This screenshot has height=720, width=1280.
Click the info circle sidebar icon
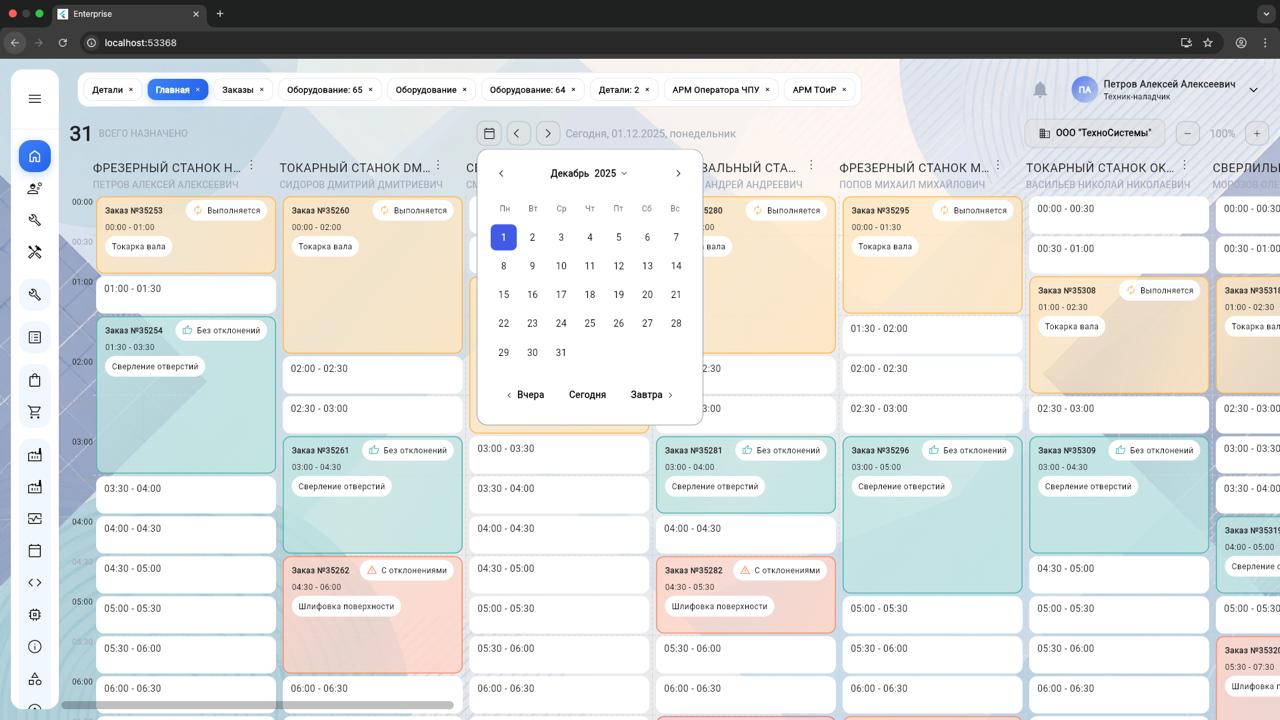(x=35, y=647)
